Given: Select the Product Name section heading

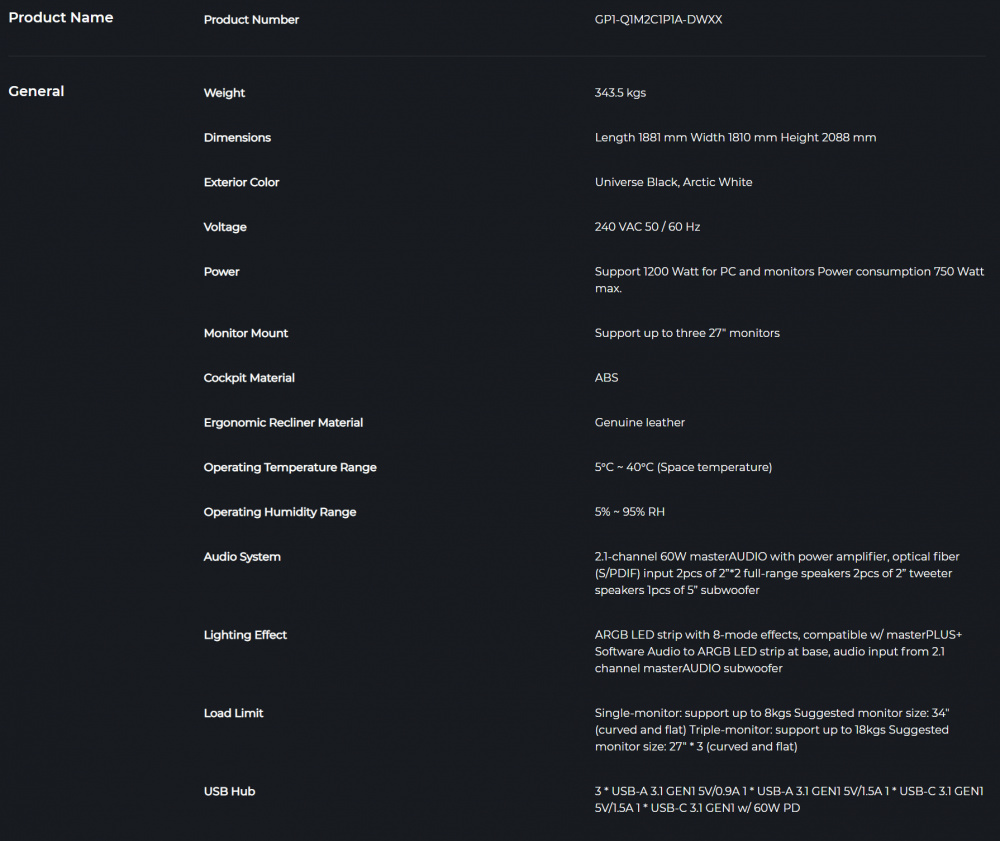Looking at the screenshot, I should pyautogui.click(x=61, y=18).
